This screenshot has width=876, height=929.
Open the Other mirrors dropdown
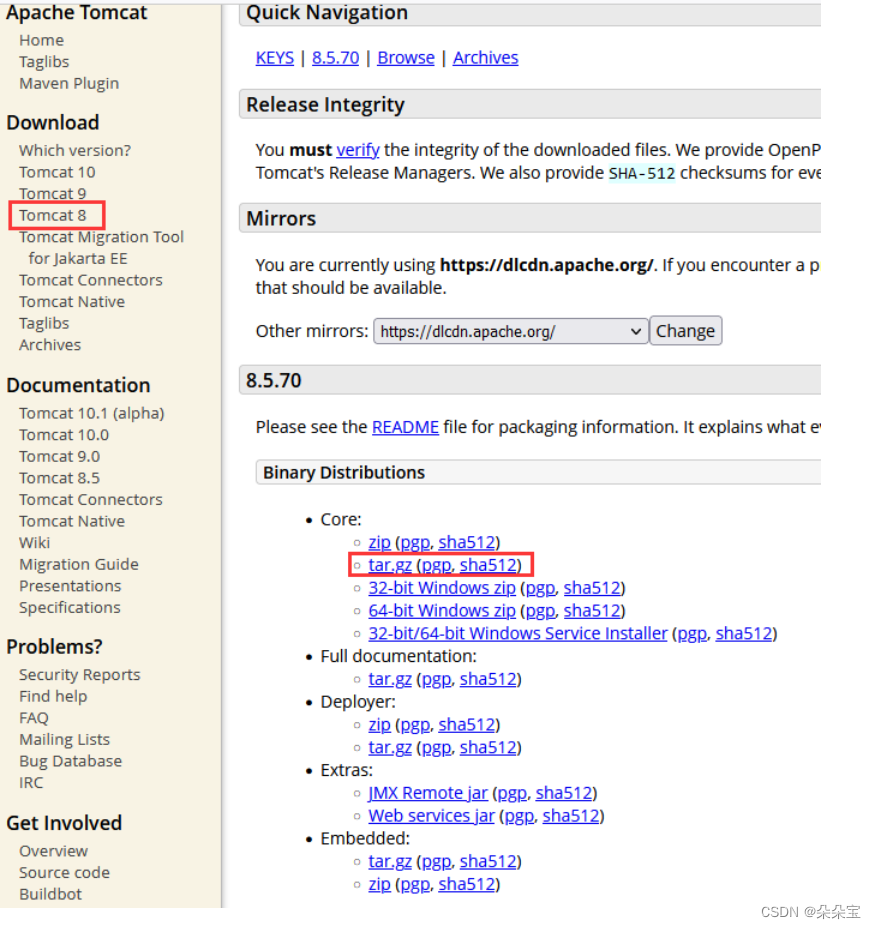(510, 331)
